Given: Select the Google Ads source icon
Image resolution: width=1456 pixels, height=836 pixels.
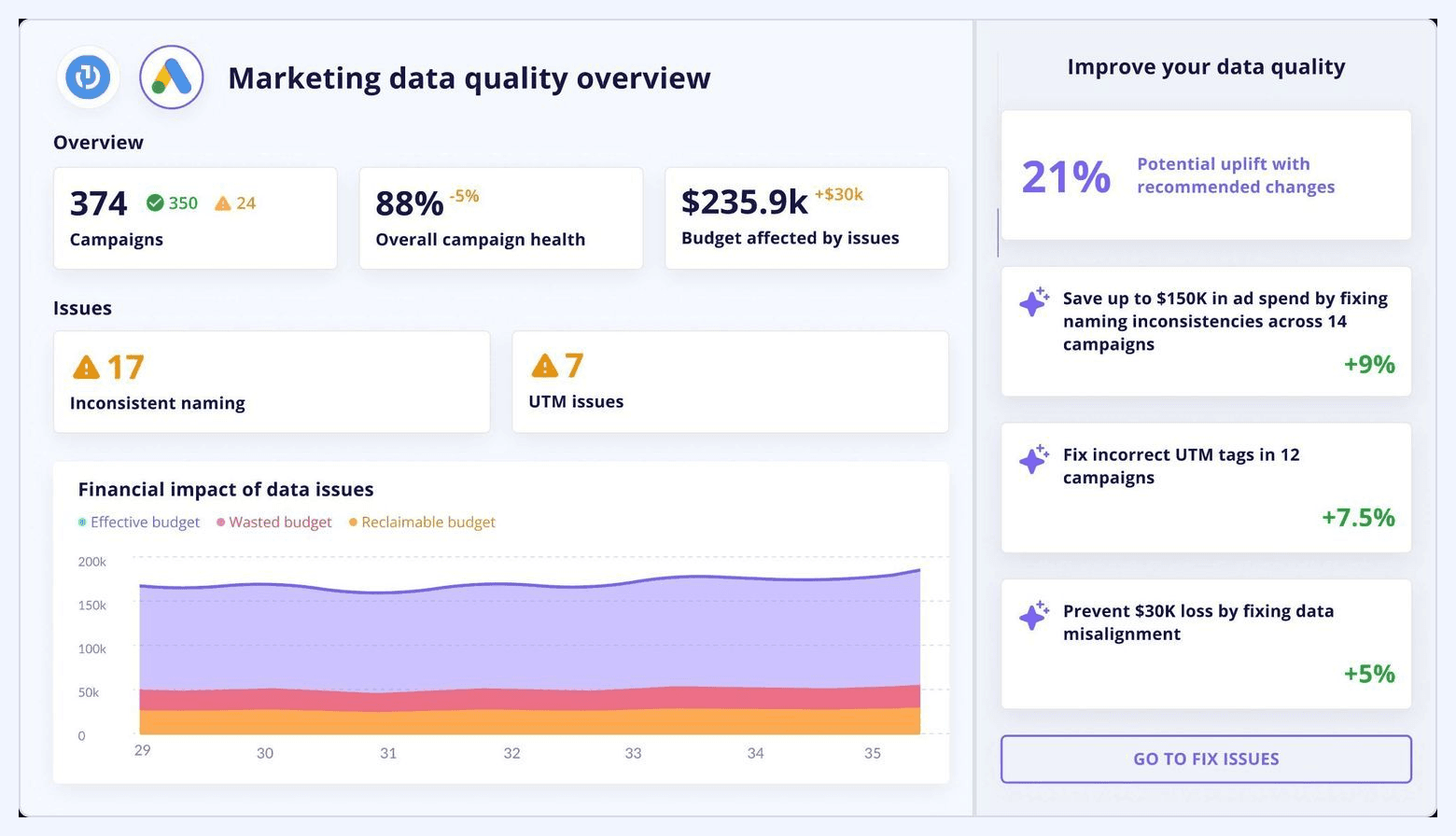Looking at the screenshot, I should pos(171,77).
